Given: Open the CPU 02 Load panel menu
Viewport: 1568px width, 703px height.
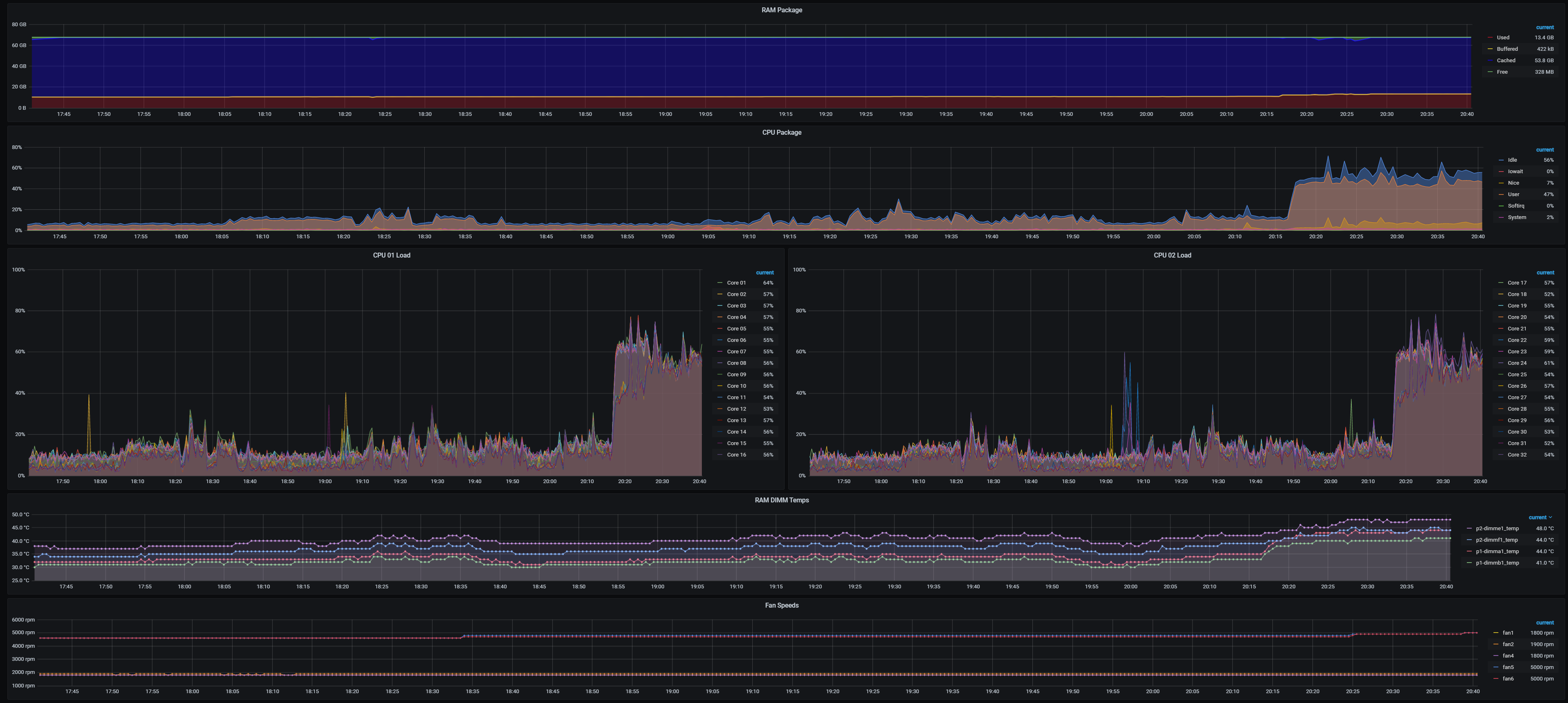Looking at the screenshot, I should point(1172,255).
